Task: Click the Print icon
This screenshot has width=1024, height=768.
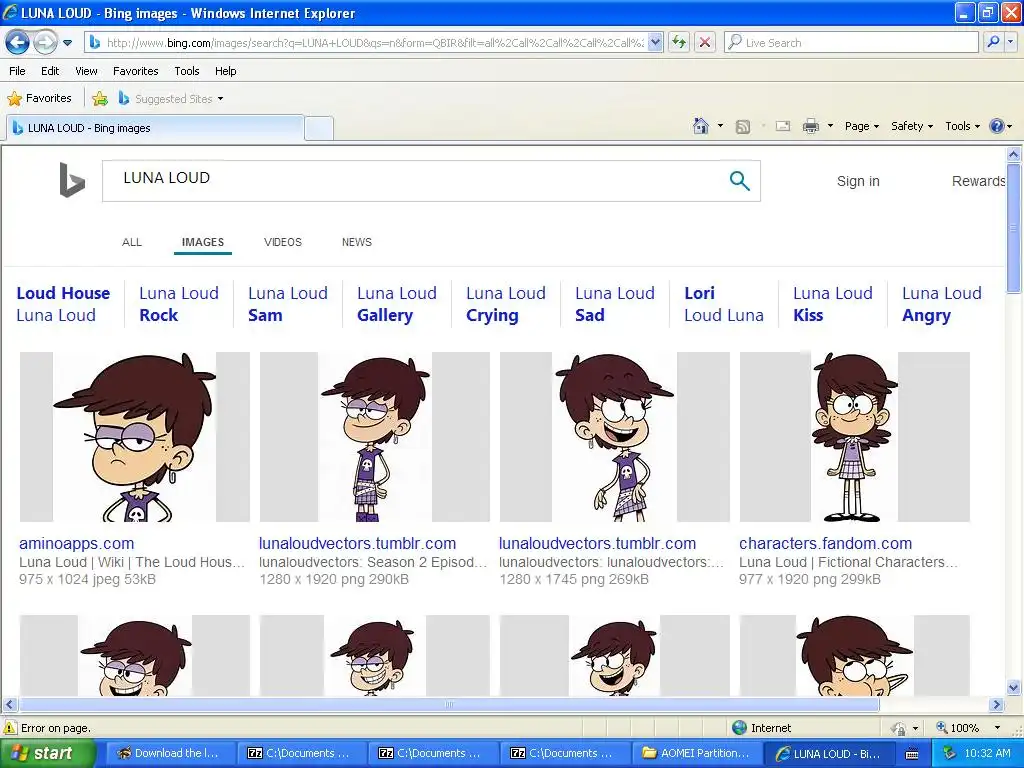Action: [x=810, y=126]
